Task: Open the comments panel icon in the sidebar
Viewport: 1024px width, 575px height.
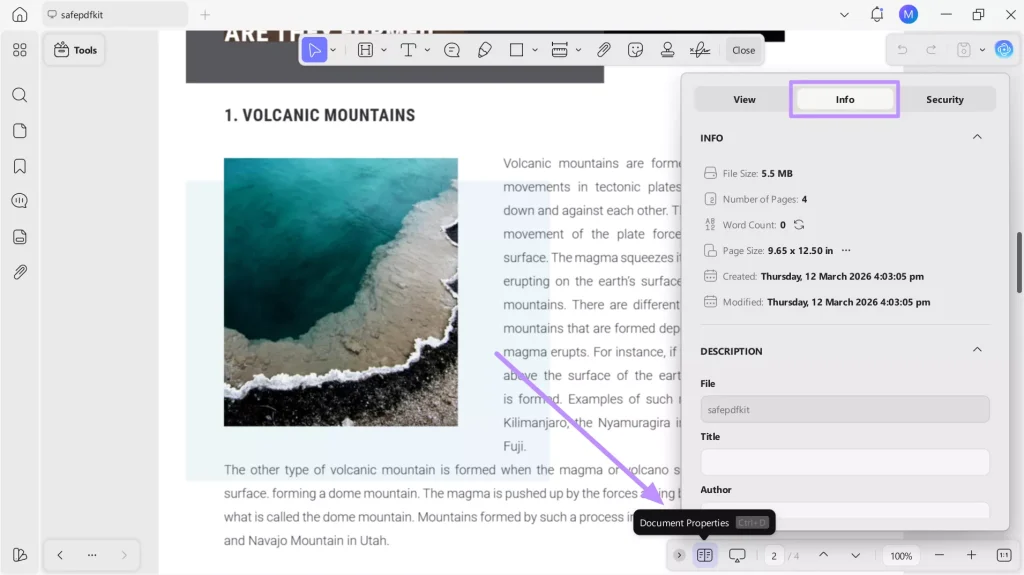Action: 20,201
